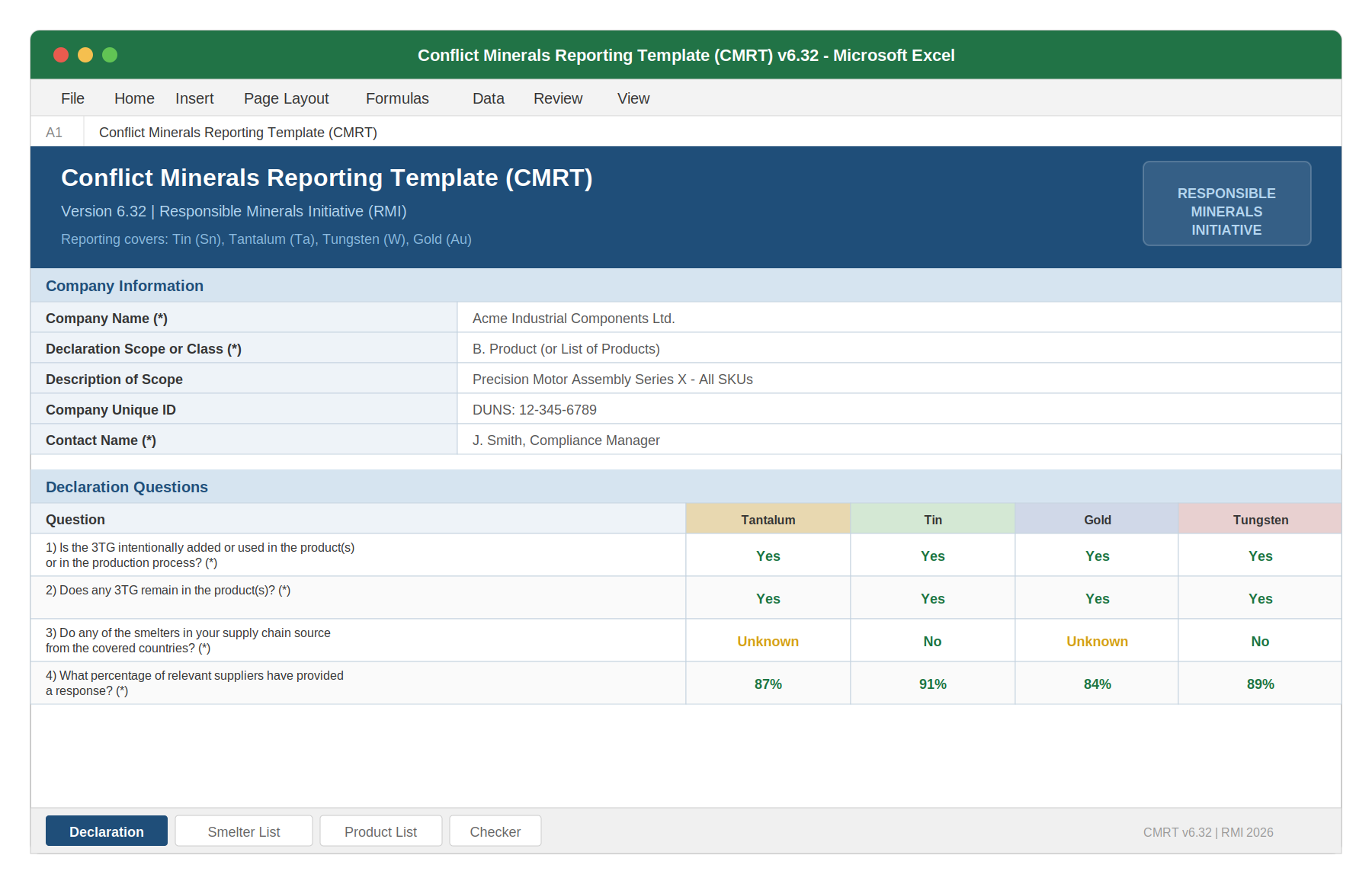Viewport: 1372px width, 884px height.
Task: Open the Smelter List sheet tab
Action: click(243, 831)
